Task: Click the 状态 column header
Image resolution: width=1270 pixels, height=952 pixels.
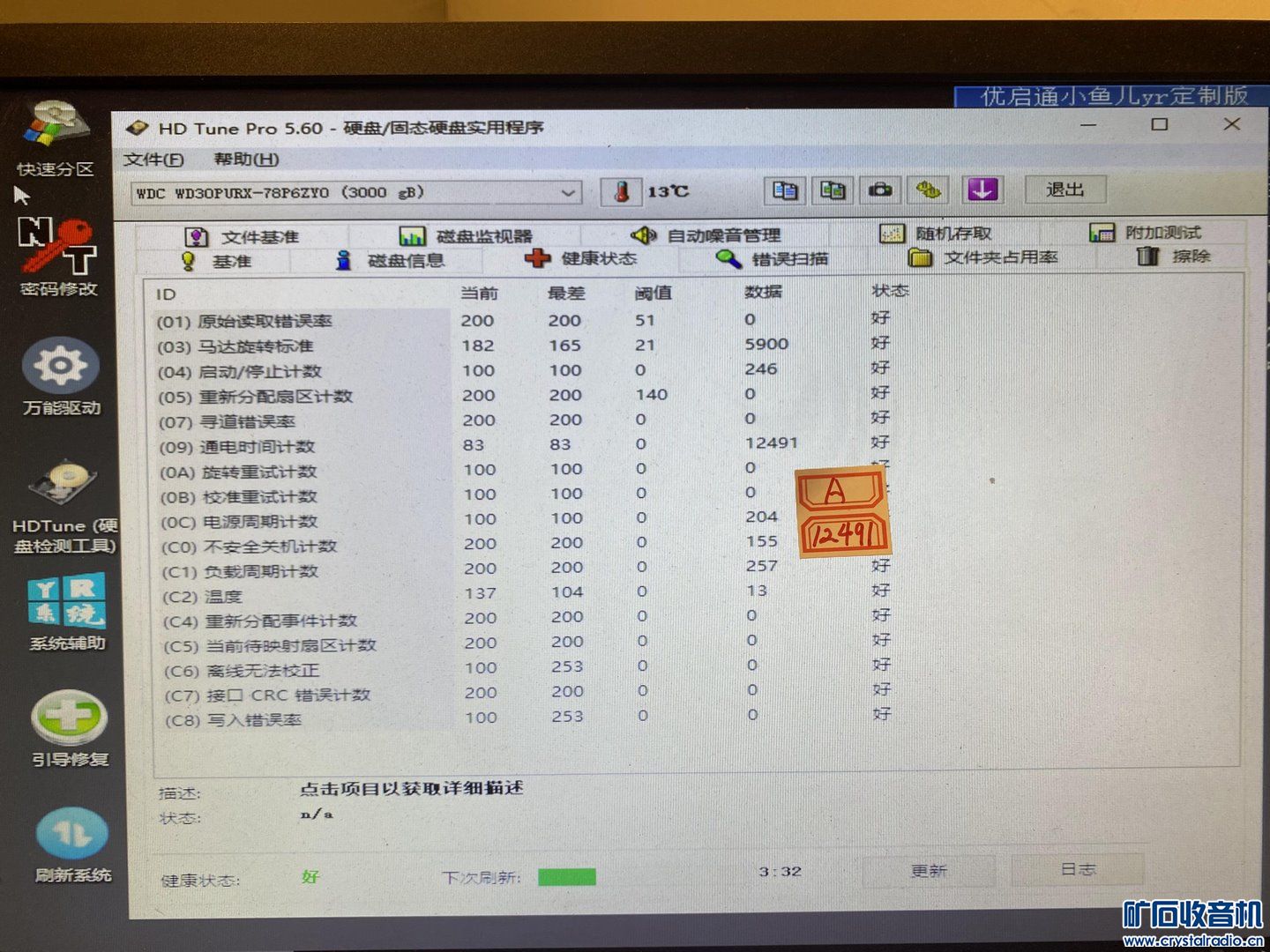Action: [x=890, y=290]
